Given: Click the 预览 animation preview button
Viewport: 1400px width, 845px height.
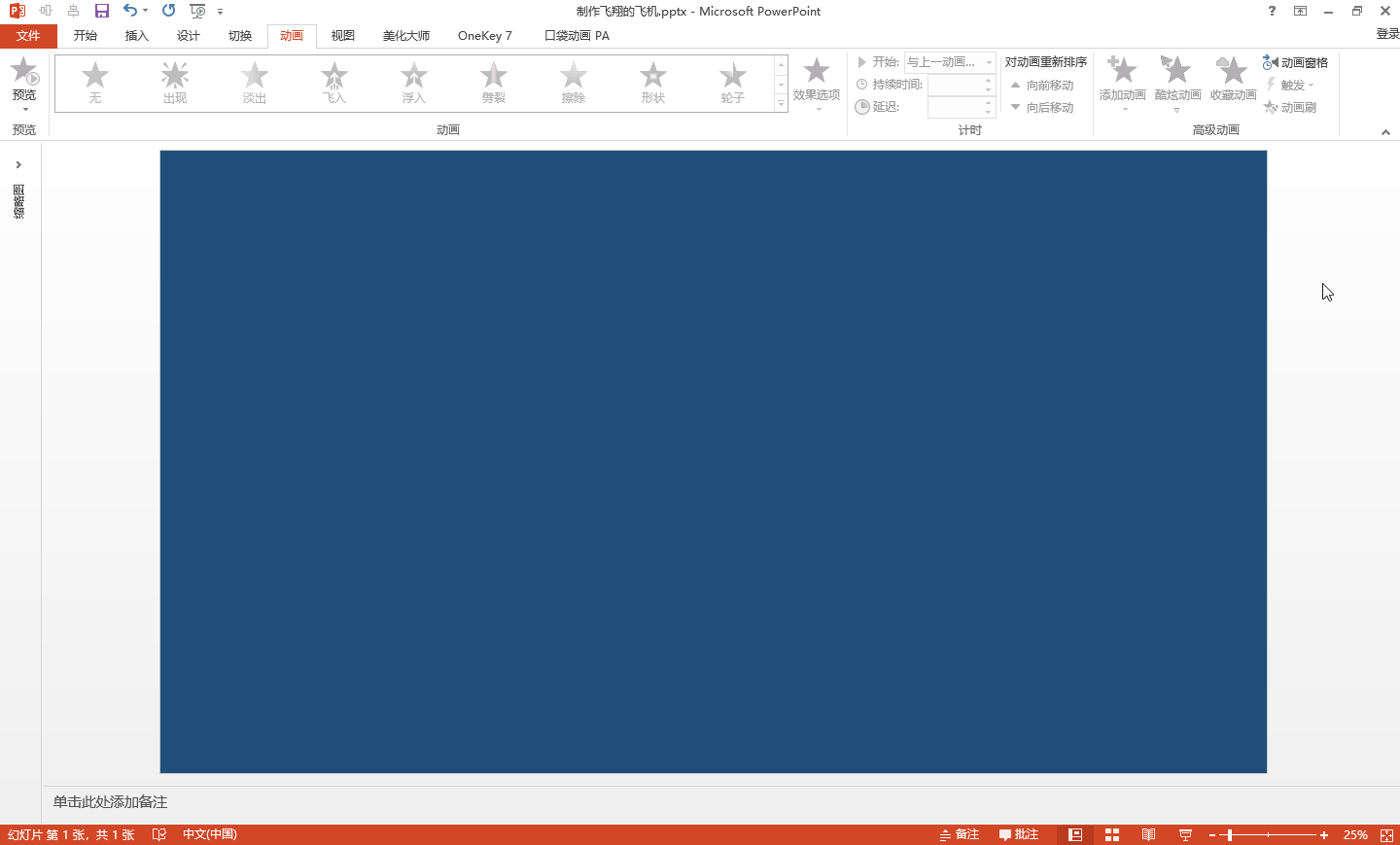Looking at the screenshot, I should (x=24, y=85).
